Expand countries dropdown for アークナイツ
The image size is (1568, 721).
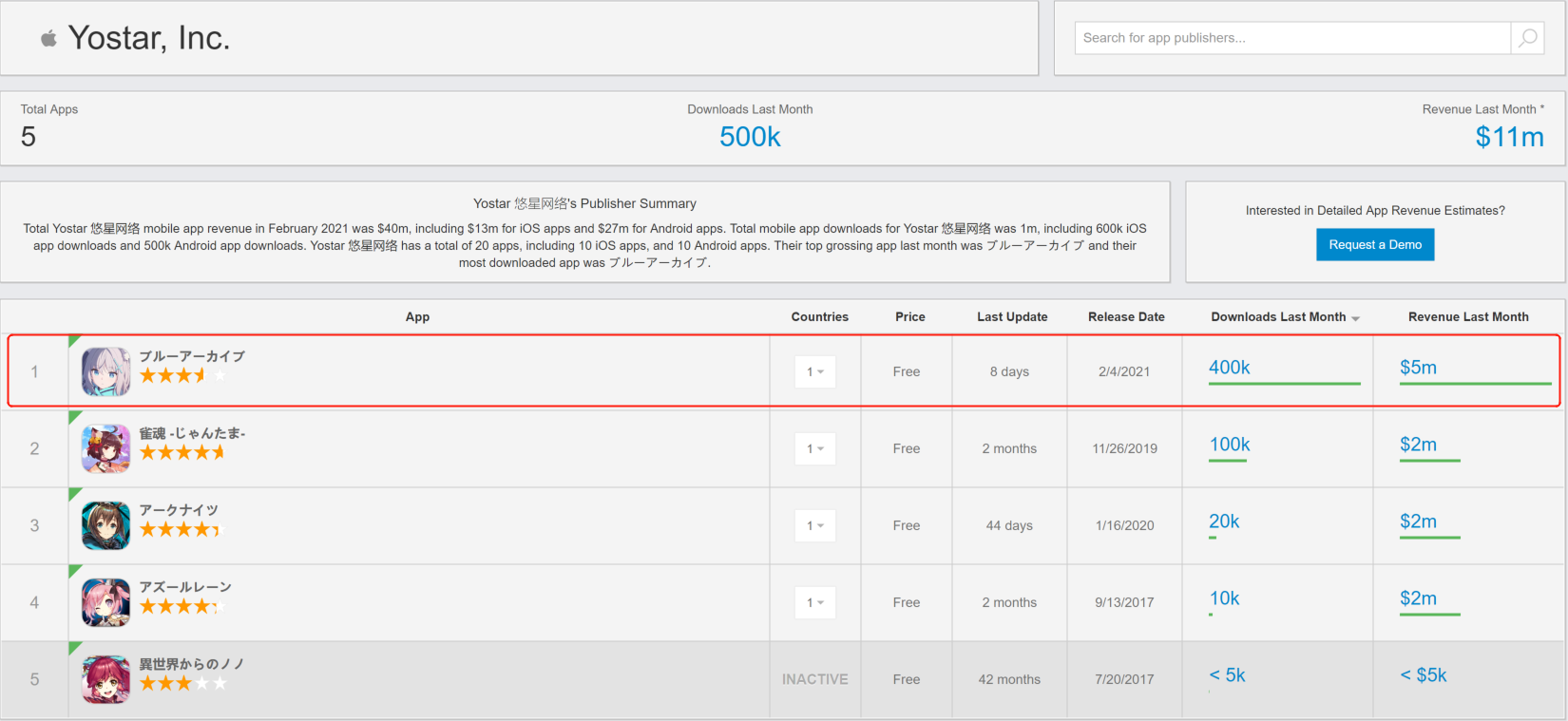click(815, 525)
